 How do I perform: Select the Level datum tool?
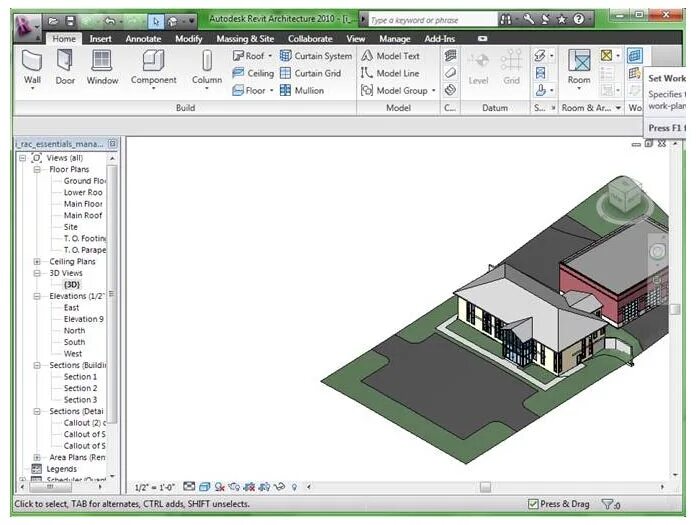tap(478, 67)
